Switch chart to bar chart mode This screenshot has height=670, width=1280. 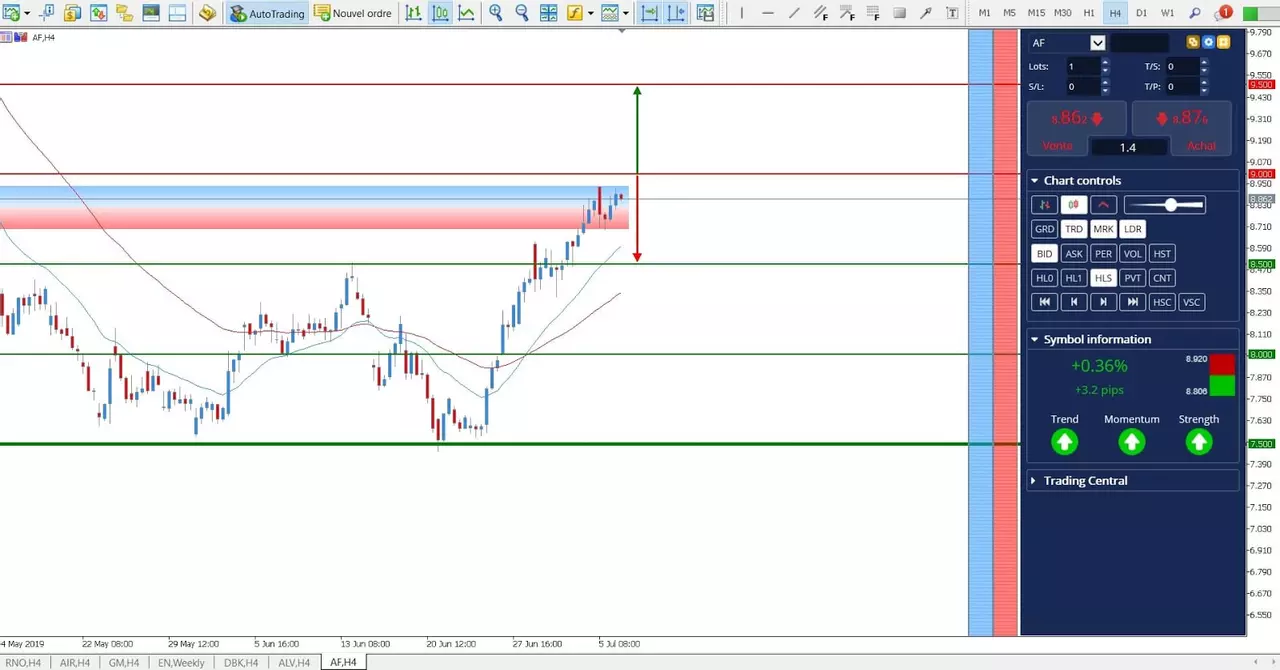click(414, 13)
